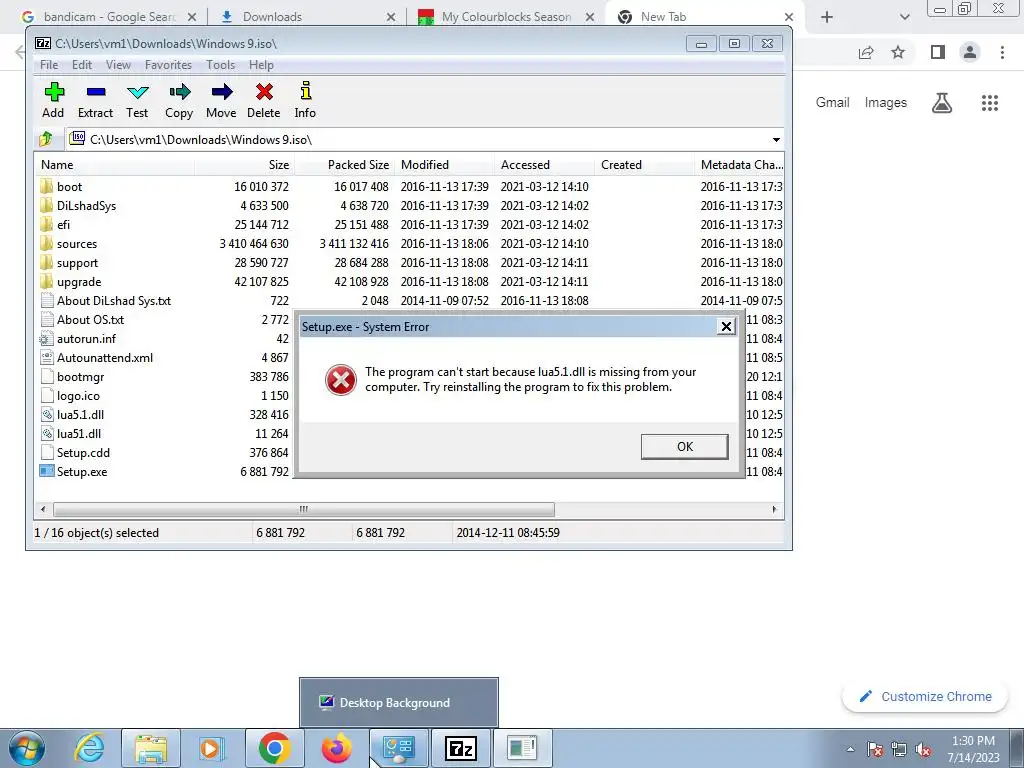Click OK in the System Error dialog
Image resolution: width=1024 pixels, height=768 pixels.
coord(684,447)
